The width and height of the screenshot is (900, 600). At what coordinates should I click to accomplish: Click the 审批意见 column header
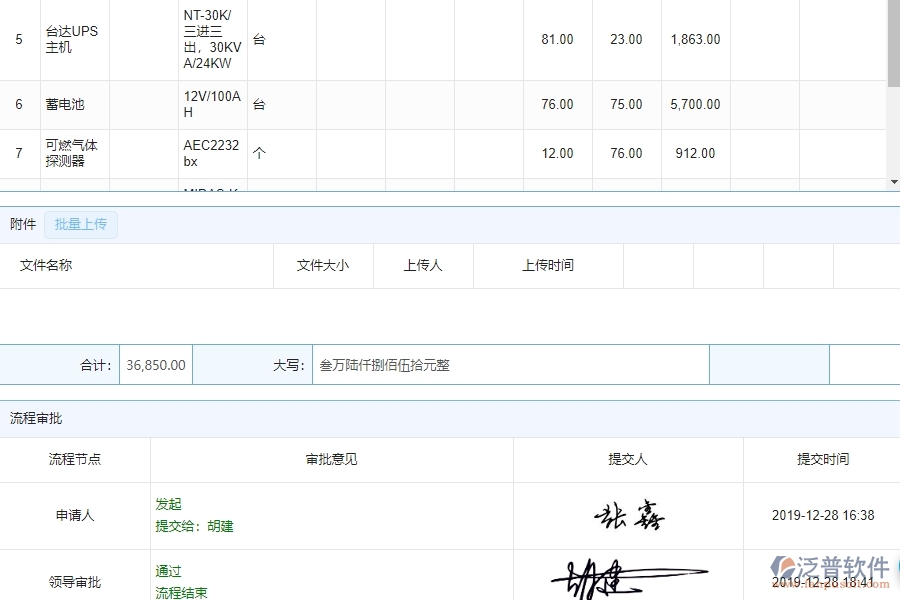point(330,460)
